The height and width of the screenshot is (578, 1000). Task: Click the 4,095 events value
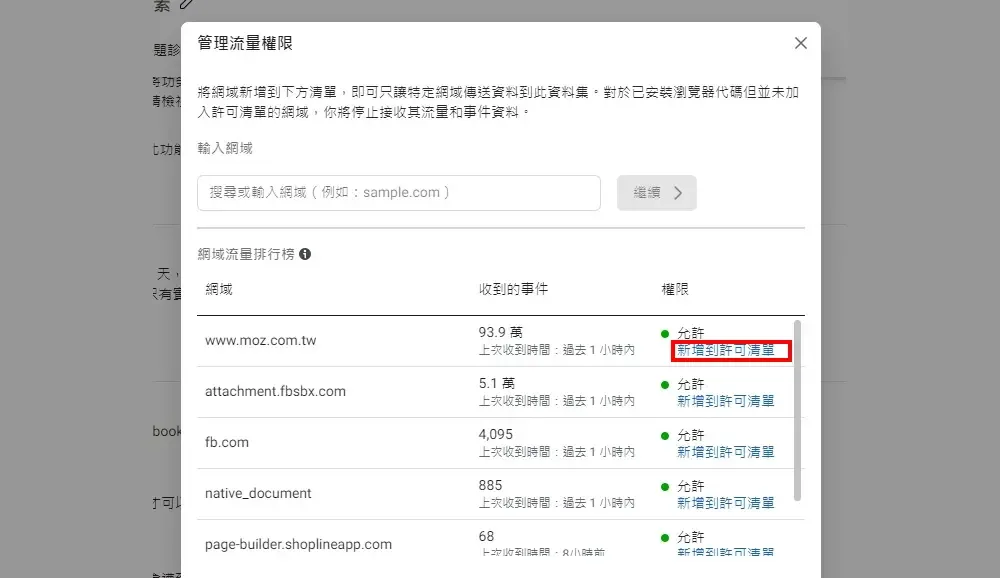point(496,434)
